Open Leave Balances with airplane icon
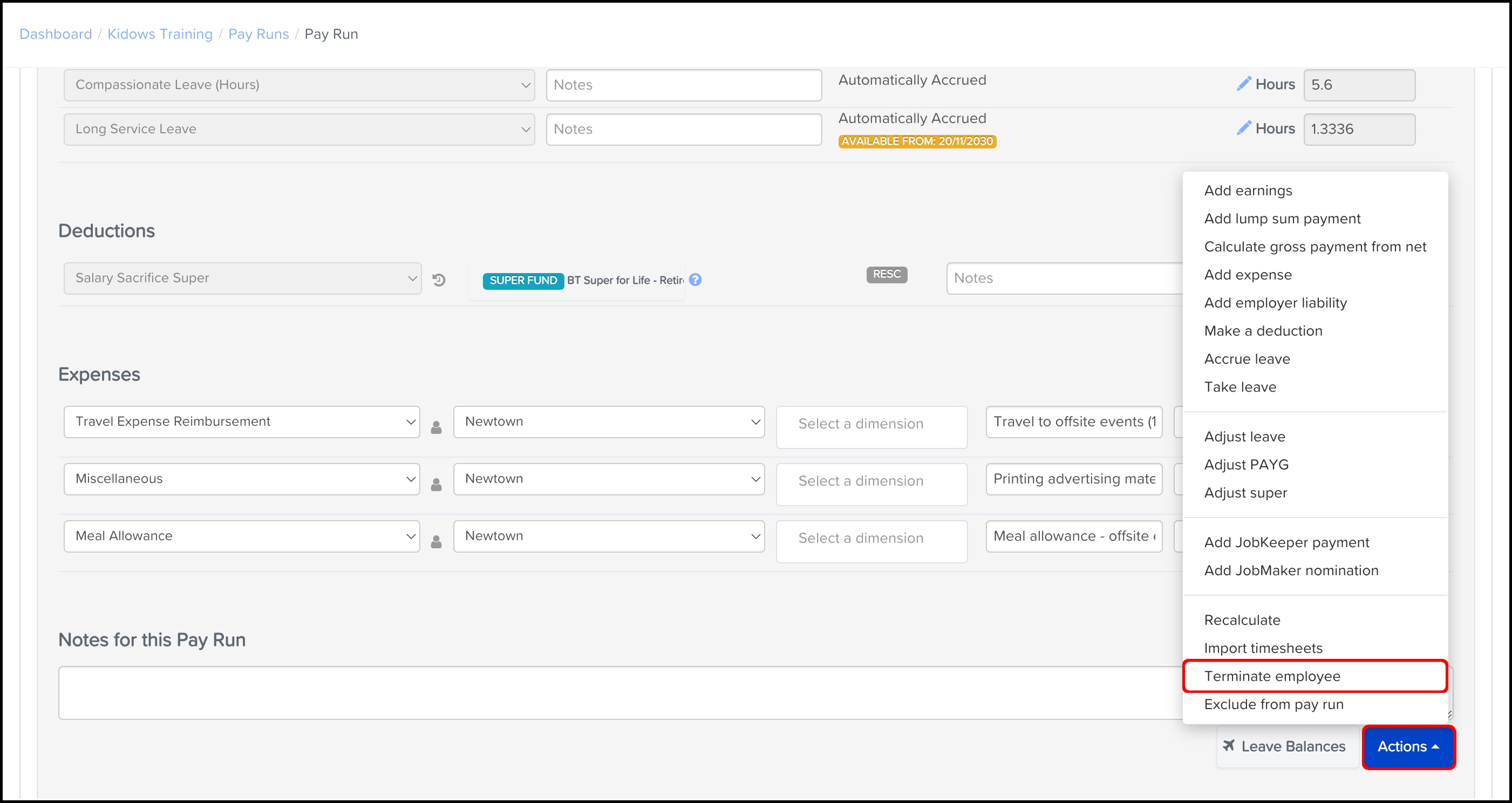 pyautogui.click(x=1284, y=746)
